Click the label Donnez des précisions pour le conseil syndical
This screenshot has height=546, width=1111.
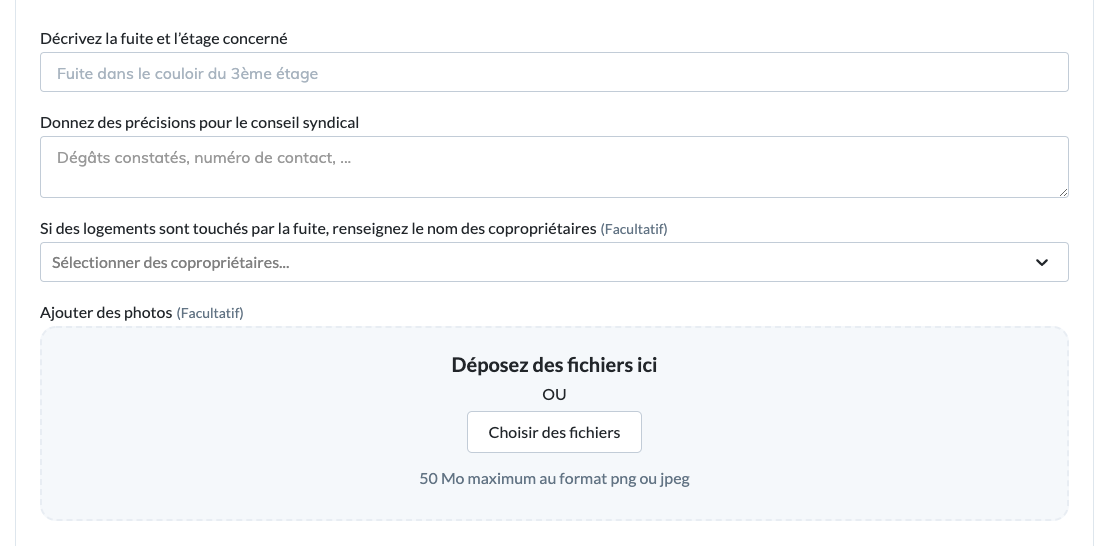pyautogui.click(x=200, y=123)
